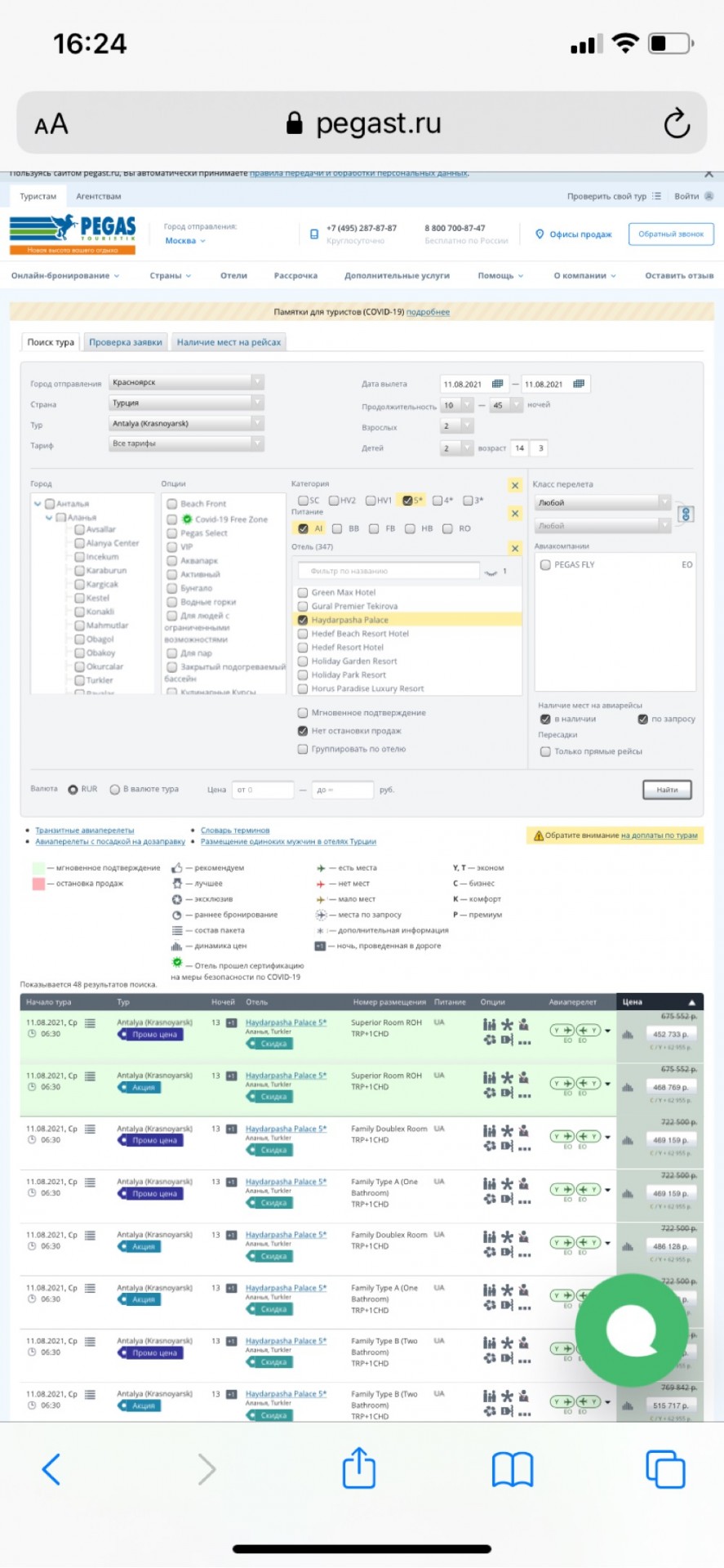Open menu list icon beside Проверить свой тур
724x1568 pixels.
point(657,196)
